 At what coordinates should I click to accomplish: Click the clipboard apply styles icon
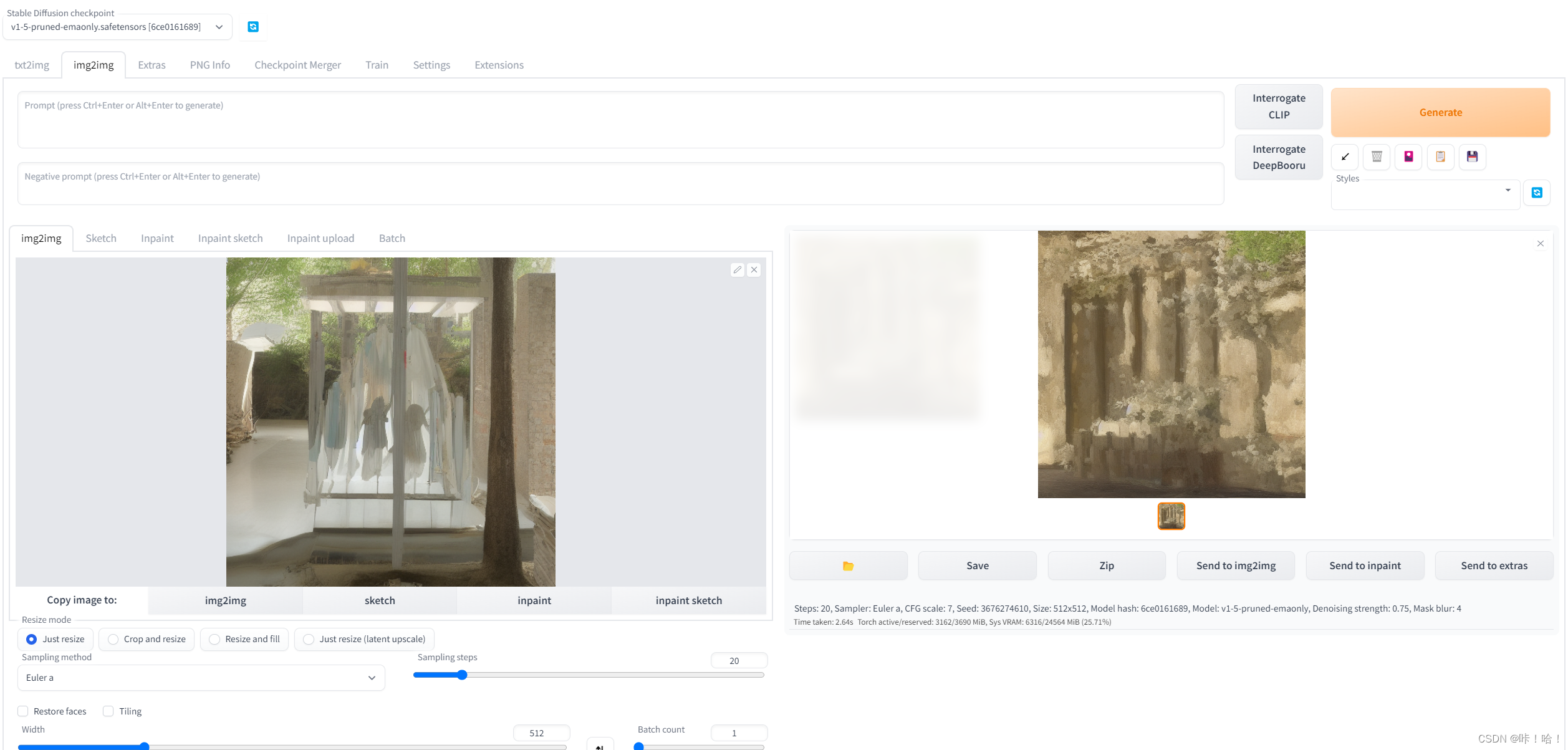(x=1440, y=156)
